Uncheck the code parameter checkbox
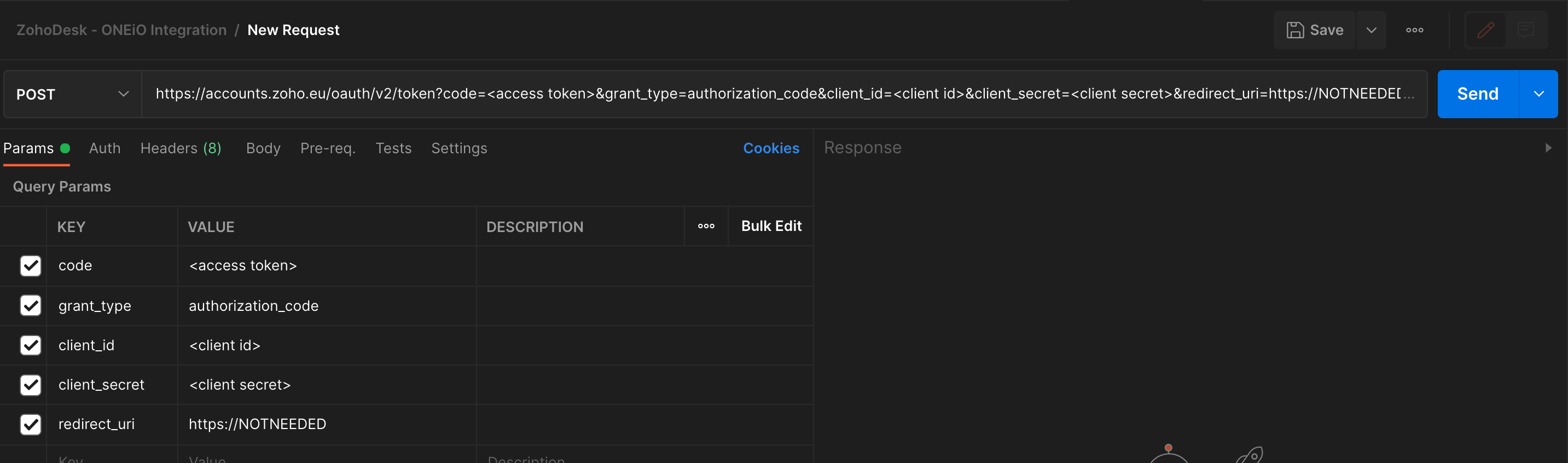Image resolution: width=1568 pixels, height=463 pixels. [x=31, y=265]
